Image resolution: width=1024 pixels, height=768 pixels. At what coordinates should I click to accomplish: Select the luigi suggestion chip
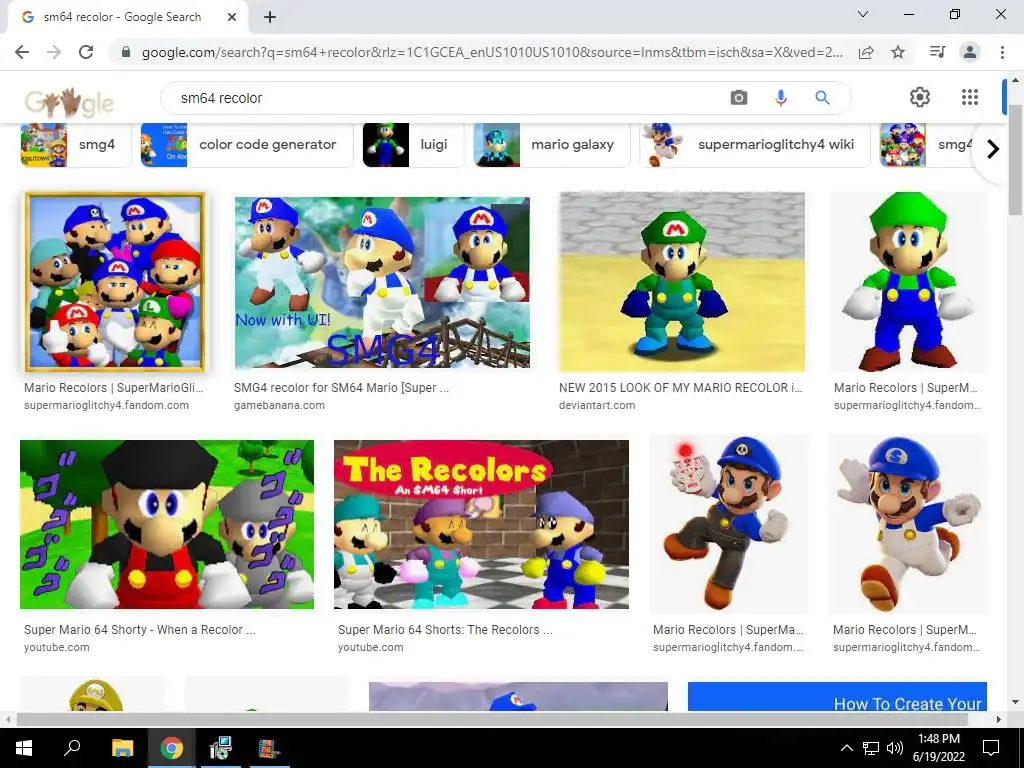coord(413,145)
